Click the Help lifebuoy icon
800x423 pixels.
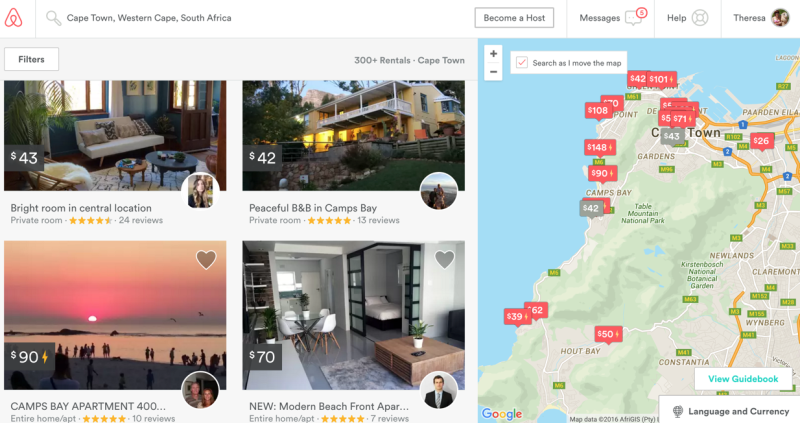pos(700,18)
